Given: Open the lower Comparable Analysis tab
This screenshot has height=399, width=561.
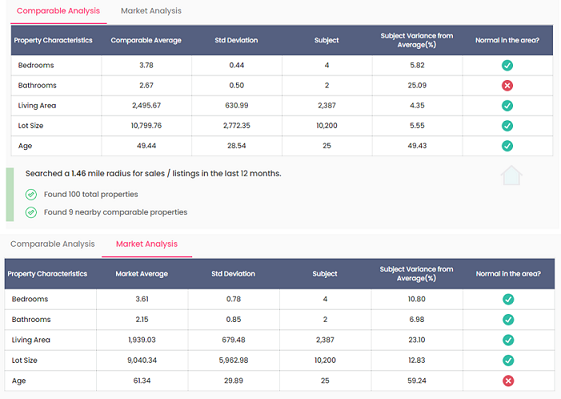Looking at the screenshot, I should [x=53, y=244].
